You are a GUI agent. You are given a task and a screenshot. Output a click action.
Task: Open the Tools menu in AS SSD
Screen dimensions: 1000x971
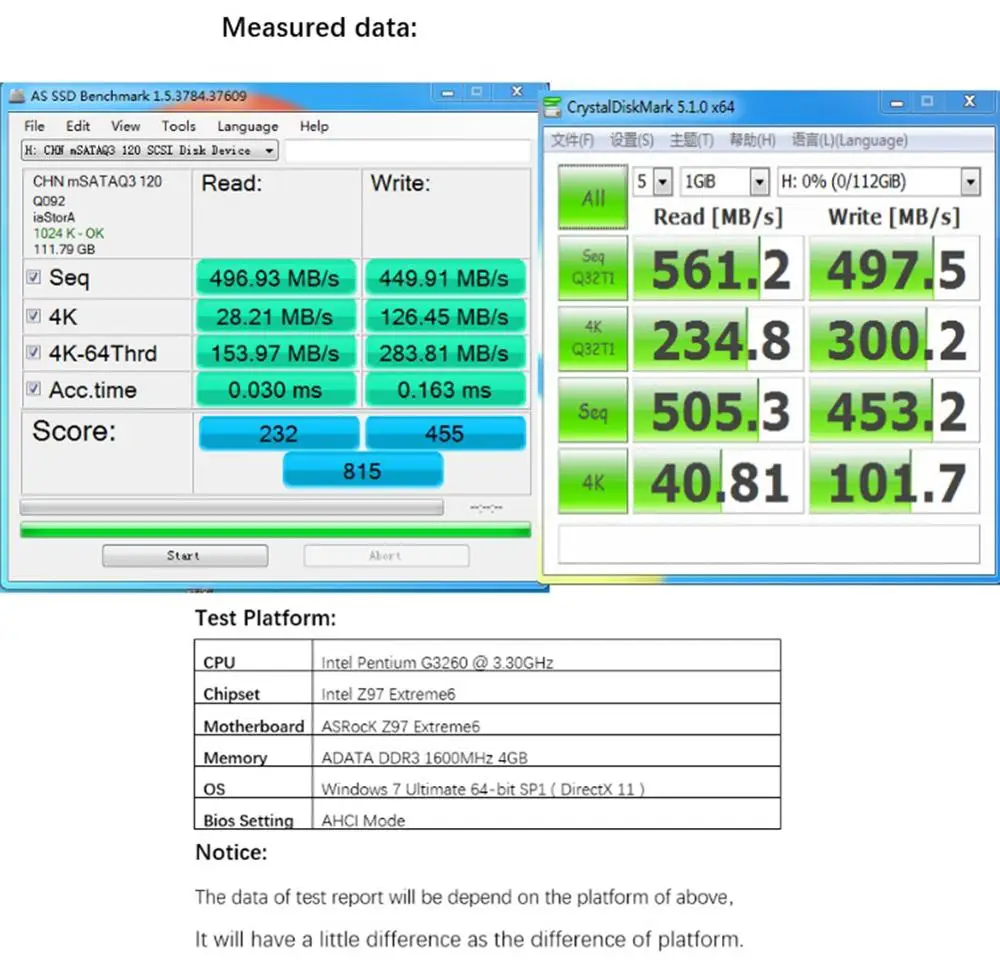(179, 126)
